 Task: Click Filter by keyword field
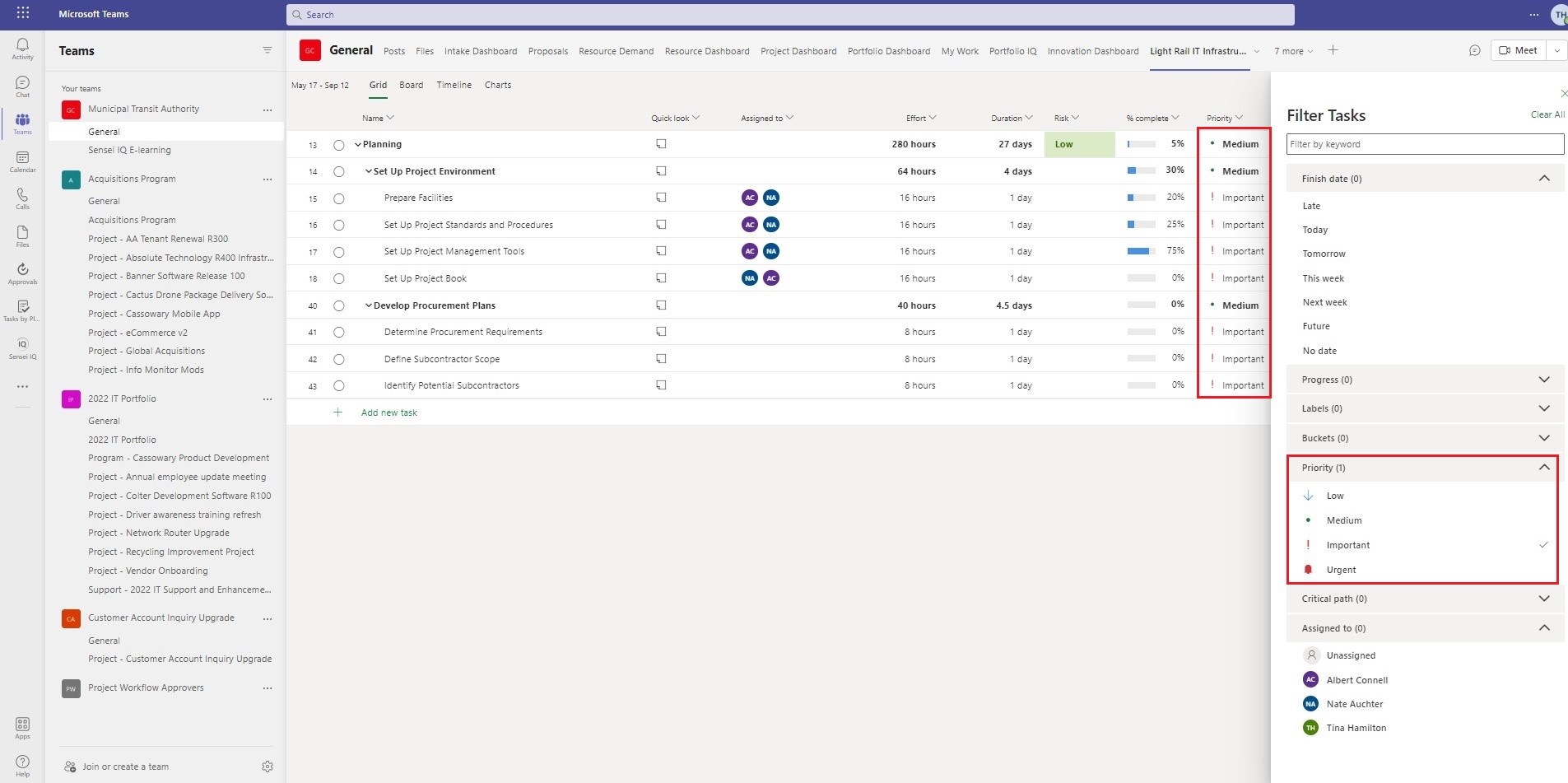coord(1425,144)
